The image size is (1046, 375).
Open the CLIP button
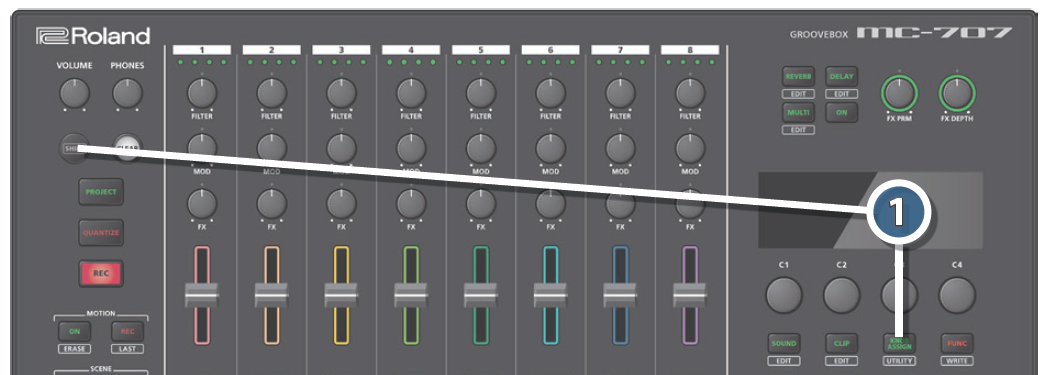pyautogui.click(x=841, y=344)
